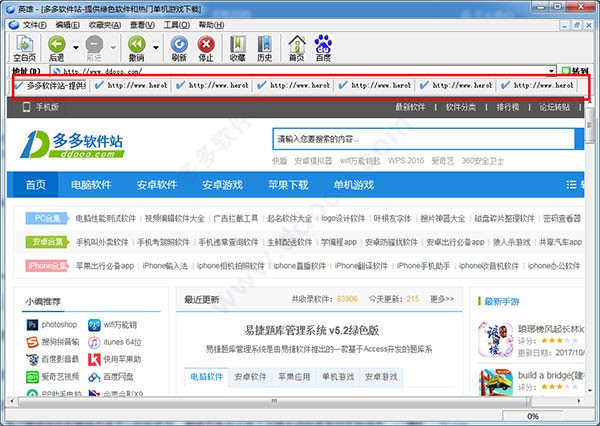Open the 帮助(H) menu
600x426 pixels.
pyautogui.click(x=211, y=25)
